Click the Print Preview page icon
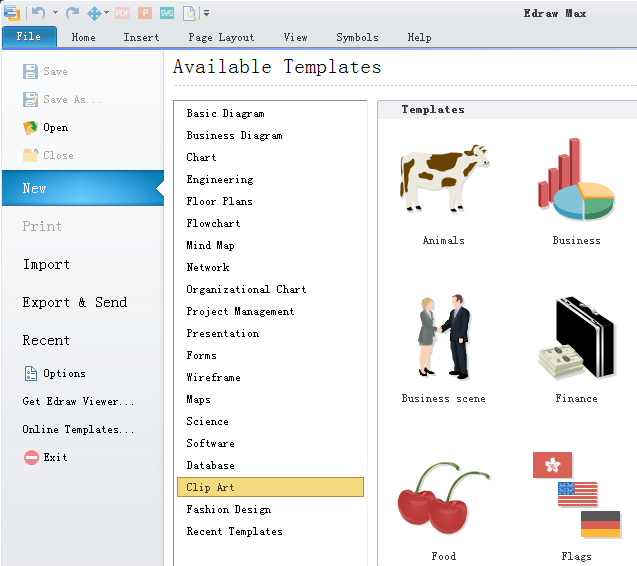Screen dimensions: 637x566 [190, 13]
